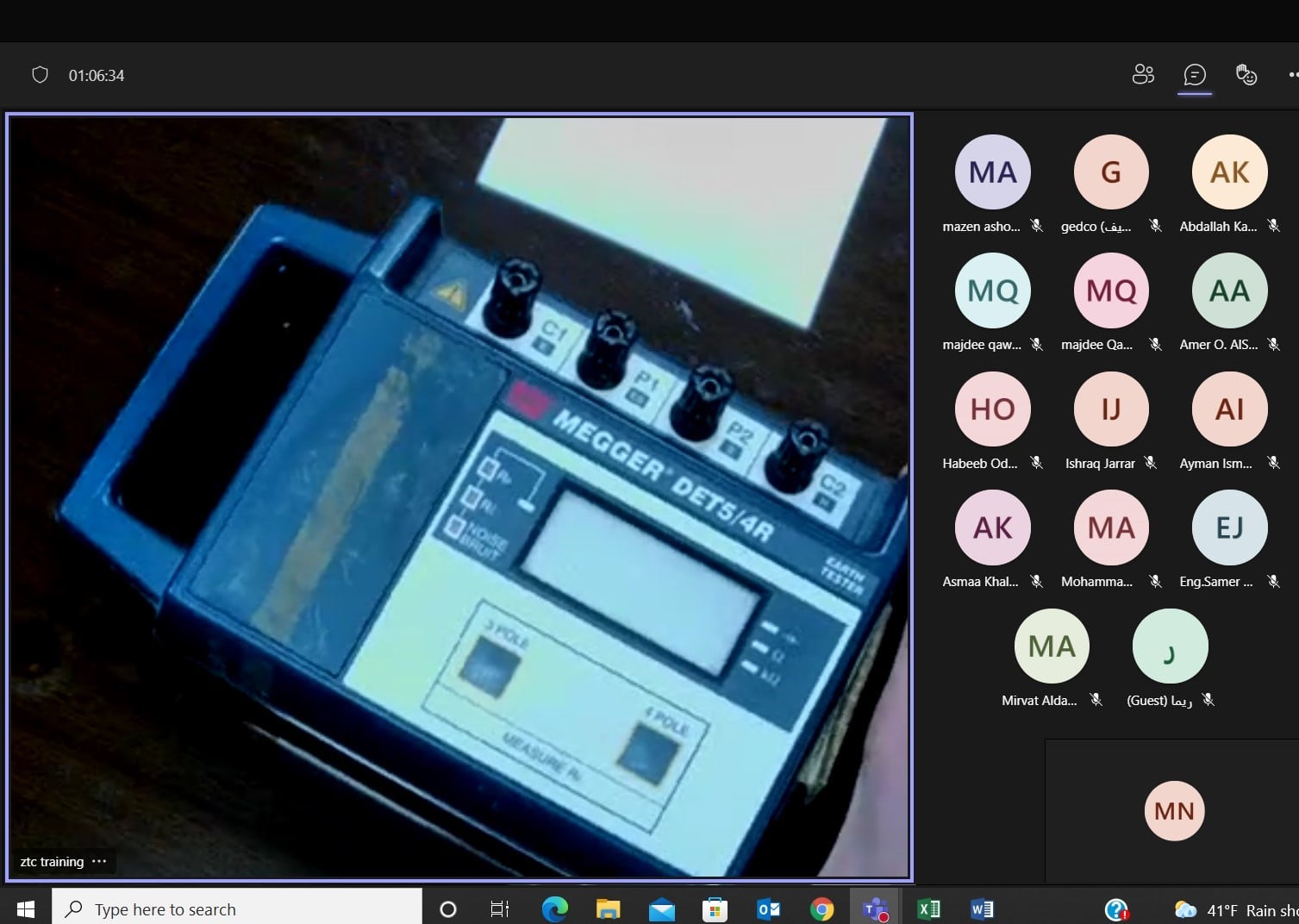Image resolution: width=1299 pixels, height=924 pixels.
Task: Click the shield security icon
Action: [x=40, y=75]
